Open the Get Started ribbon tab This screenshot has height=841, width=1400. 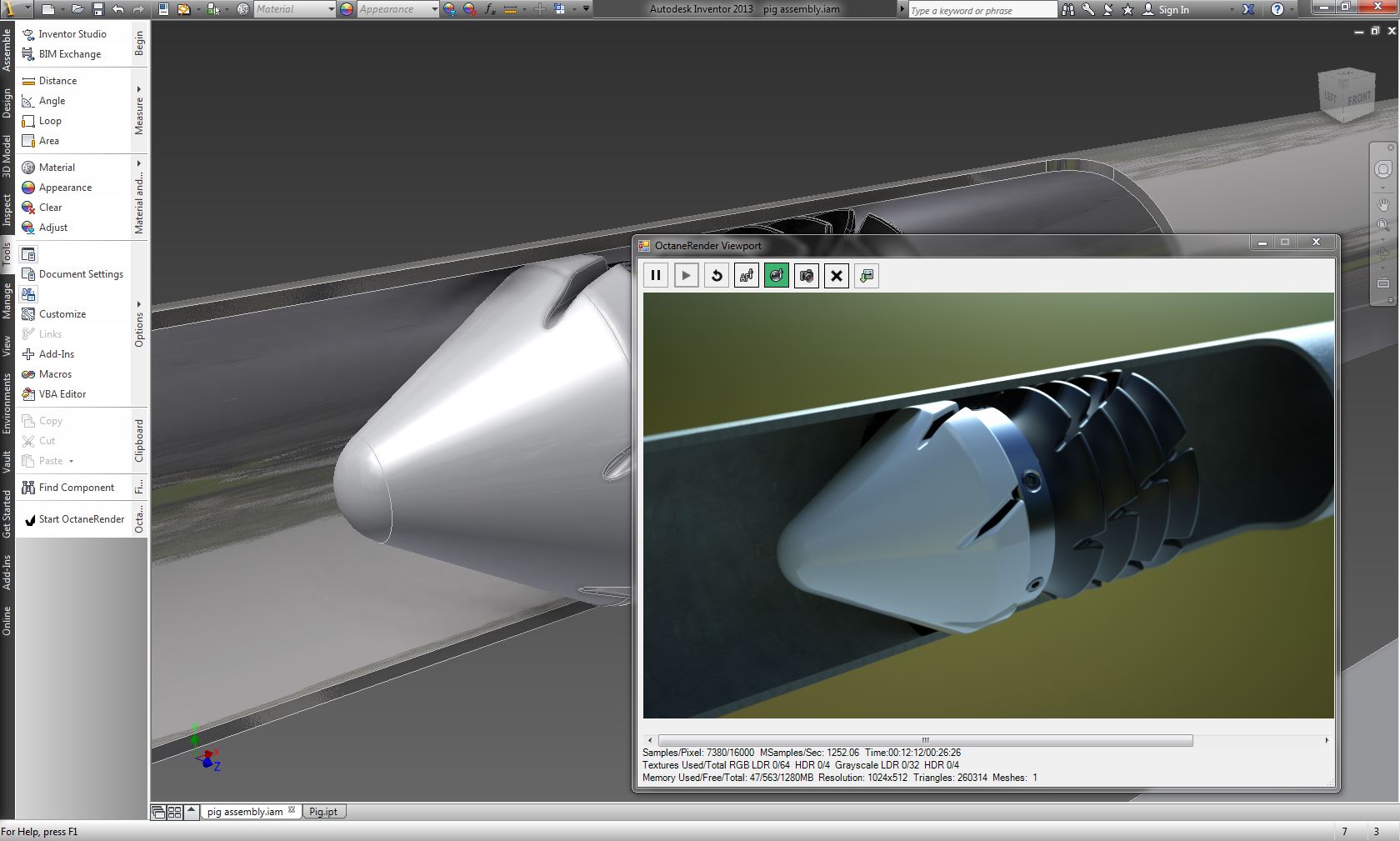pos(7,513)
